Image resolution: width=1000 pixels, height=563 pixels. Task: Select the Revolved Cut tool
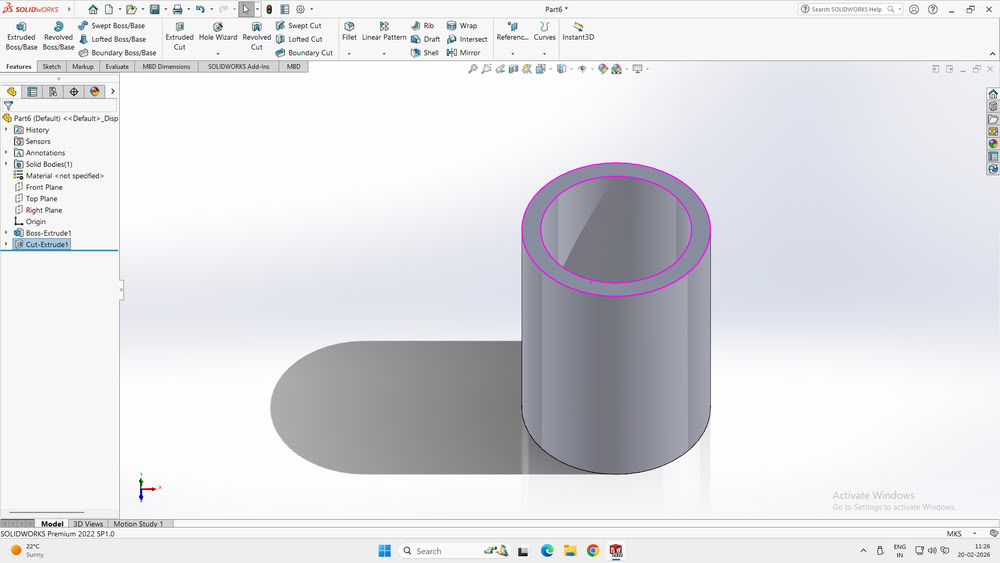256,36
